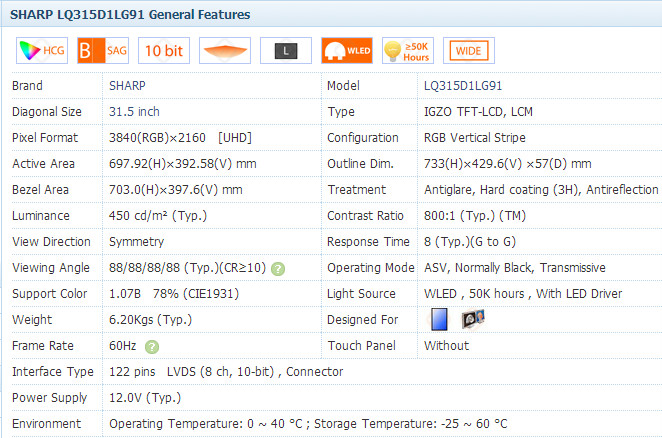Click the Touch Panel label
This screenshot has height=438, width=662.
click(362, 346)
